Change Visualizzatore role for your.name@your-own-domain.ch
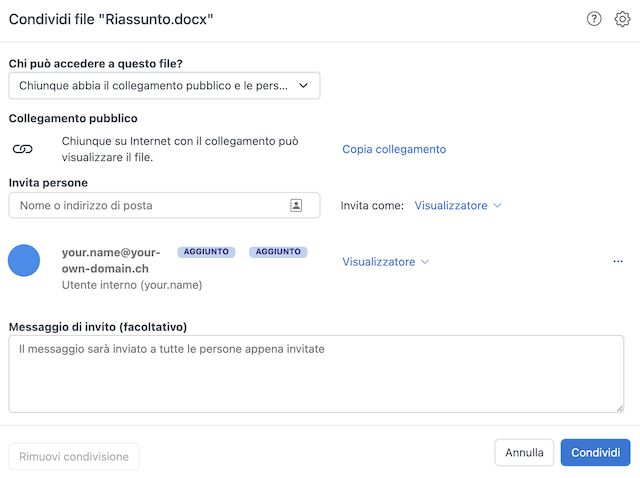The image size is (640, 478). pyautogui.click(x=386, y=262)
